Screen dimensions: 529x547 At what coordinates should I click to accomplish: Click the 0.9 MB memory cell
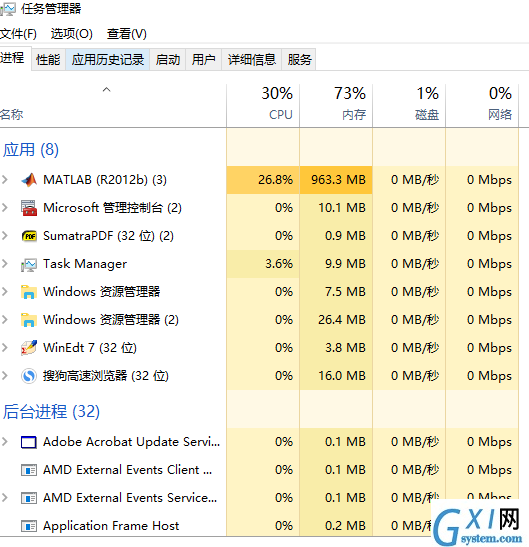pyautogui.click(x=336, y=236)
